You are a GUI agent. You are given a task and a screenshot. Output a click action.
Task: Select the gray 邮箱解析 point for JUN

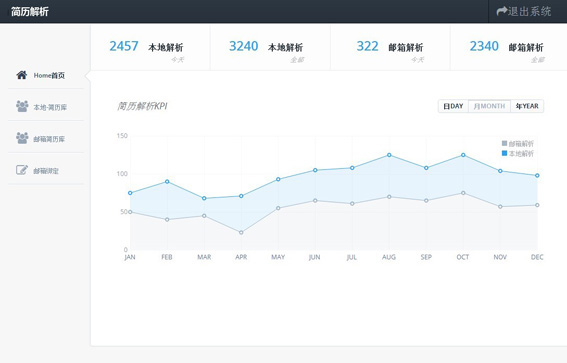pyautogui.click(x=315, y=200)
